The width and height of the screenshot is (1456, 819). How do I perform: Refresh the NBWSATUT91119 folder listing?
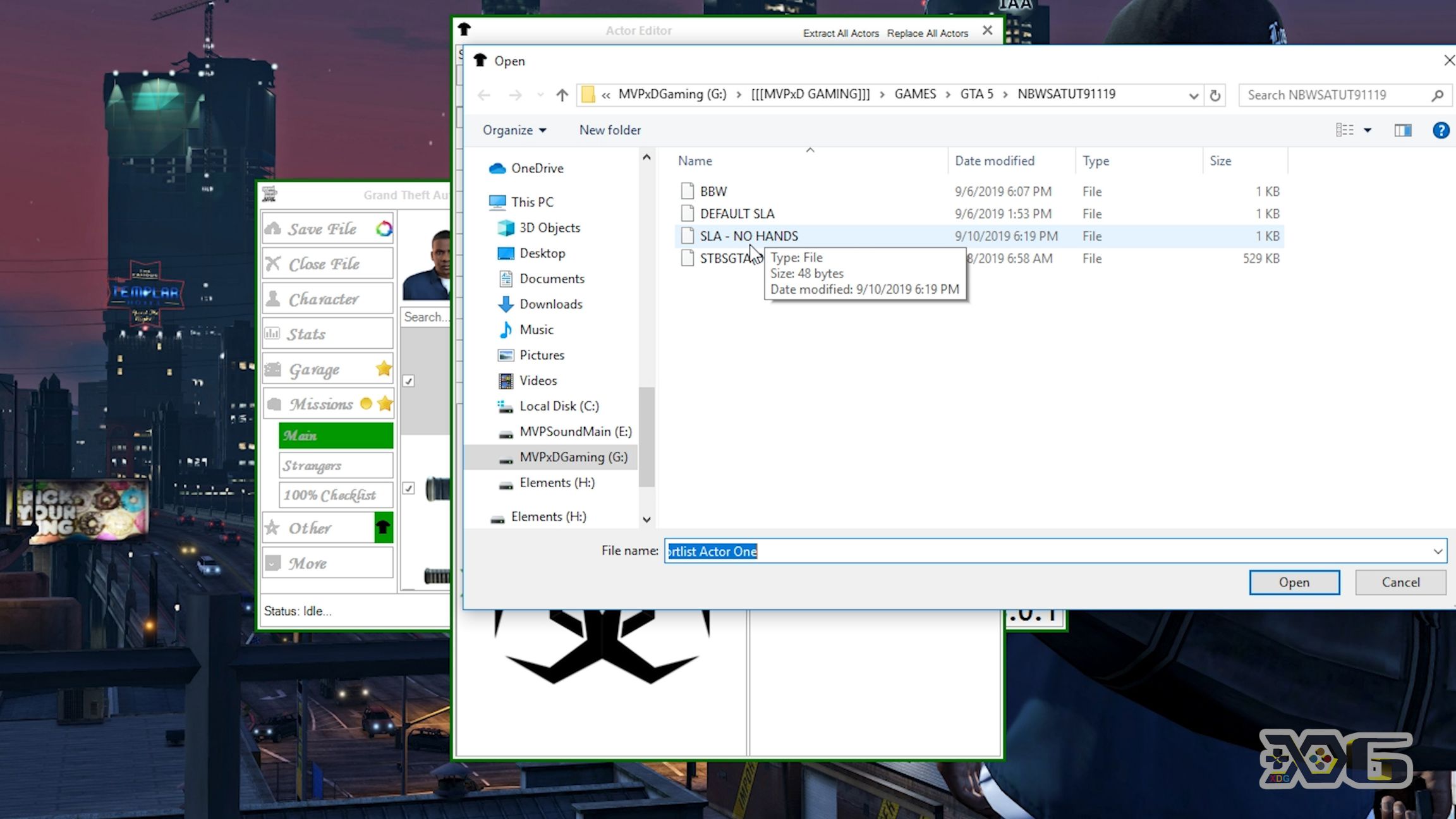1215,95
